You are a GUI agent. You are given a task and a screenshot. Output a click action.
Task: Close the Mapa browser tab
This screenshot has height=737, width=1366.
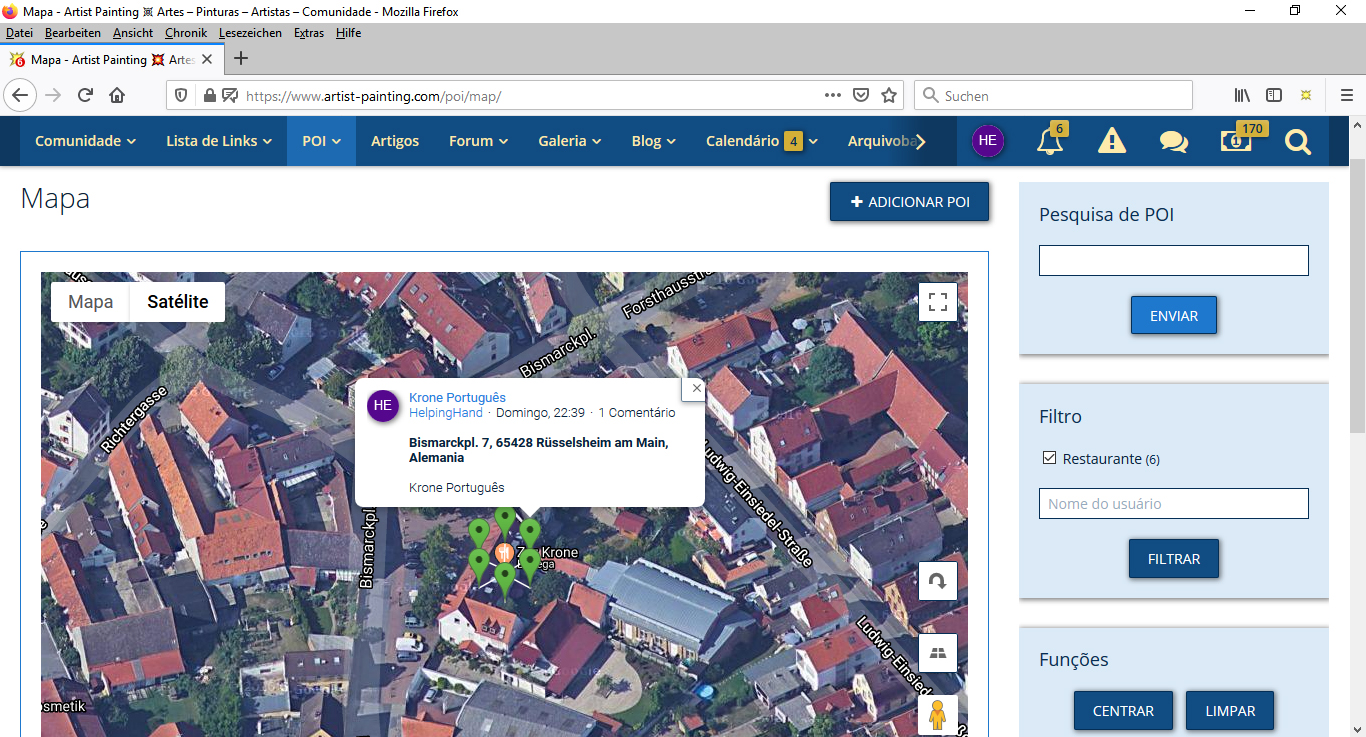pos(207,59)
